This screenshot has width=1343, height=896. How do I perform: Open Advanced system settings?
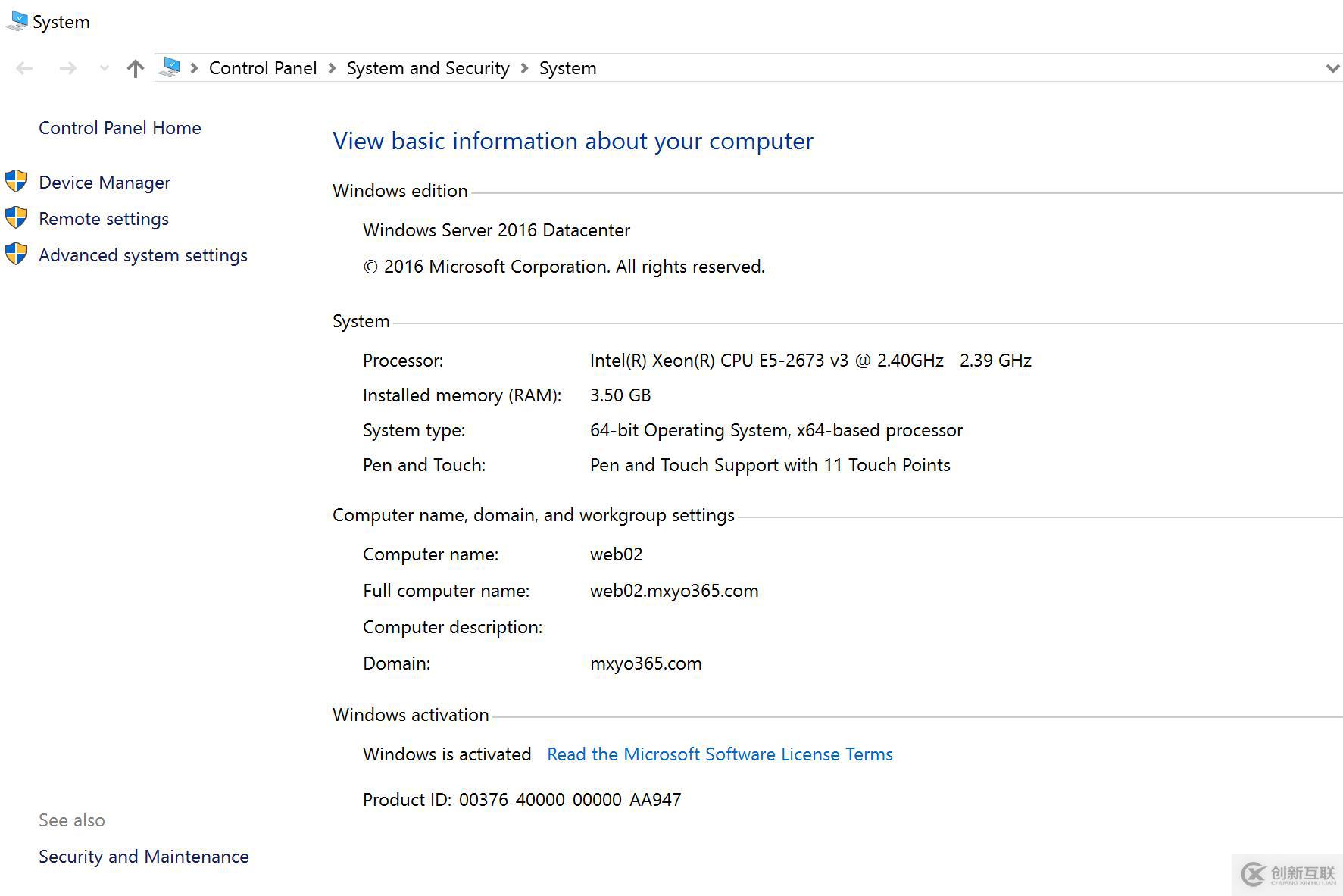tap(143, 255)
